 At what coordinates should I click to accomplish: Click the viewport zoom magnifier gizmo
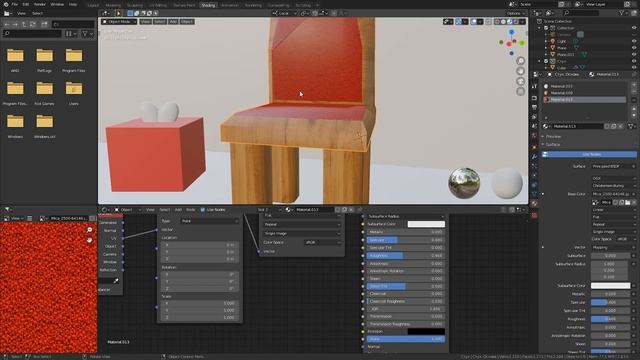[520, 61]
